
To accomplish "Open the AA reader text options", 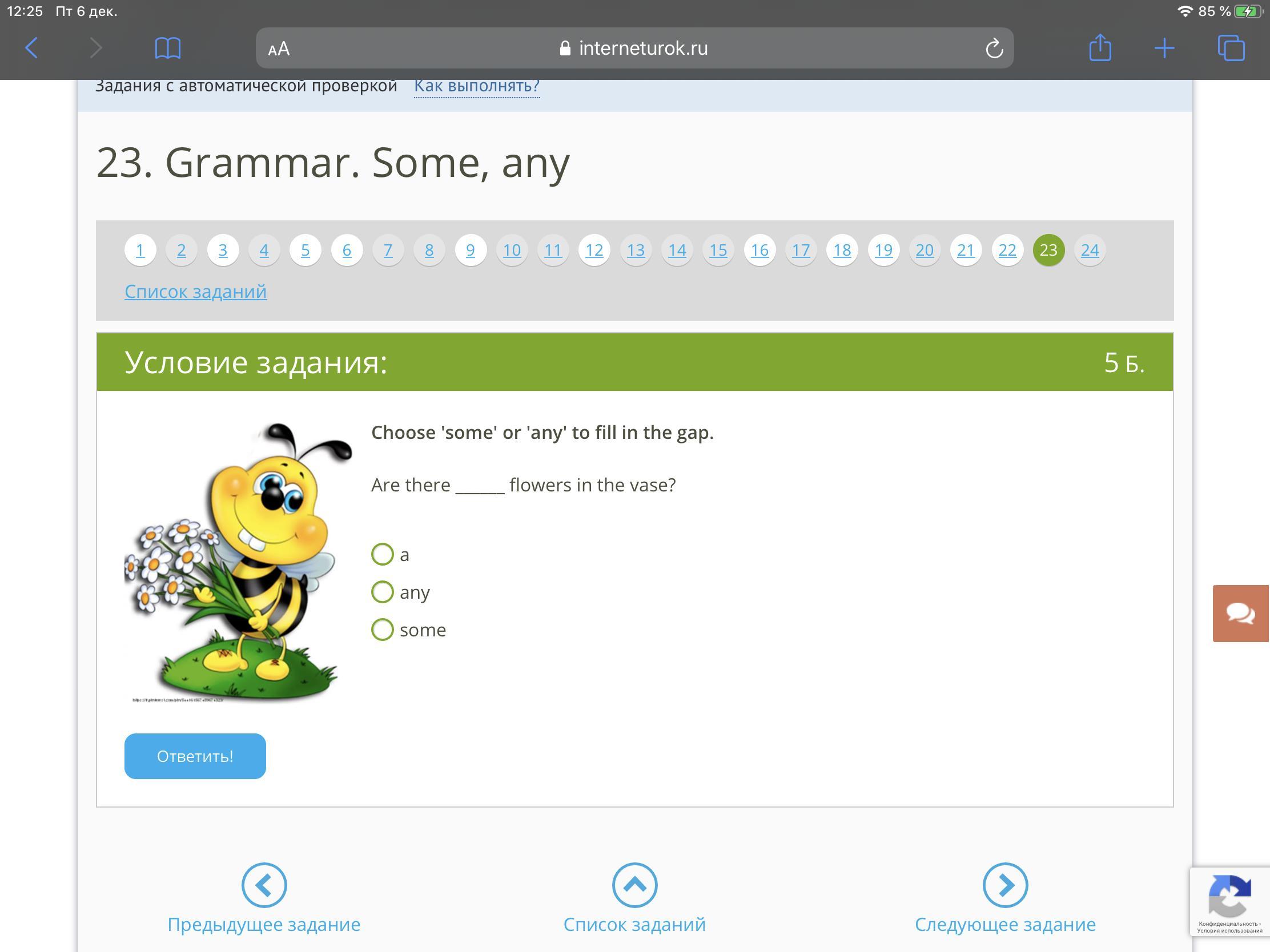I will point(279,49).
